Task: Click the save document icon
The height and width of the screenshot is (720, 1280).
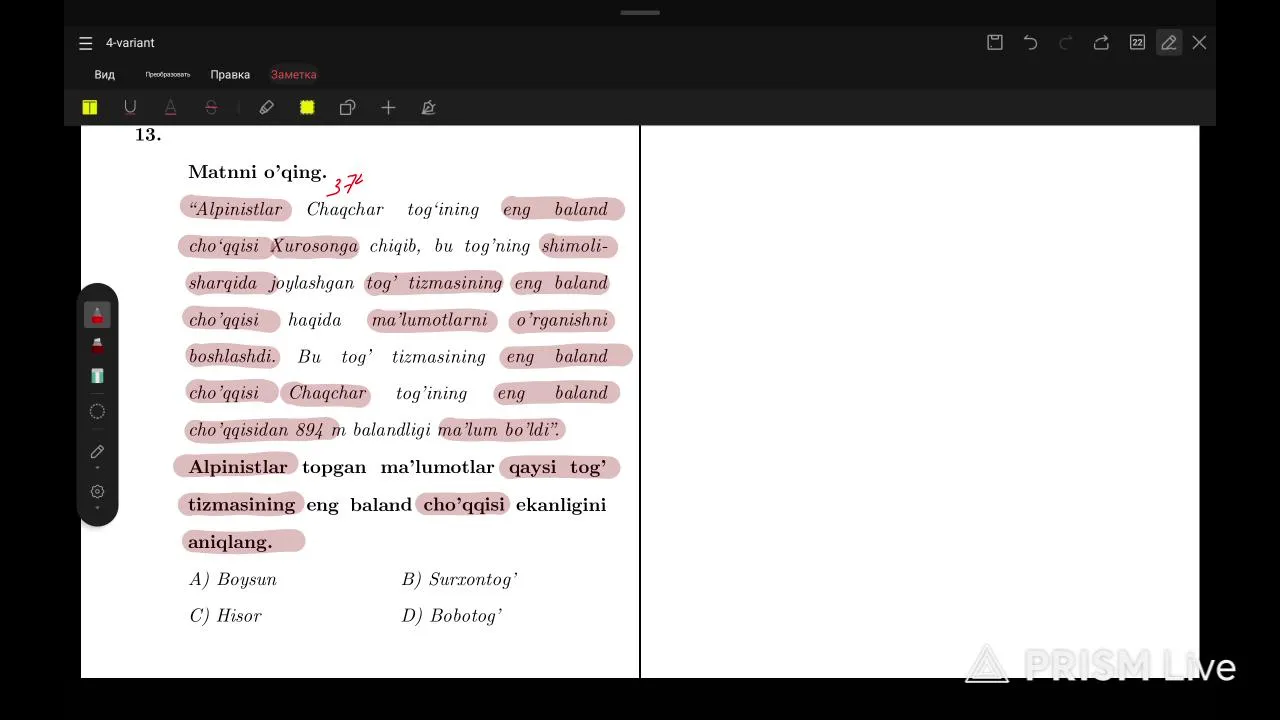Action: tap(995, 42)
